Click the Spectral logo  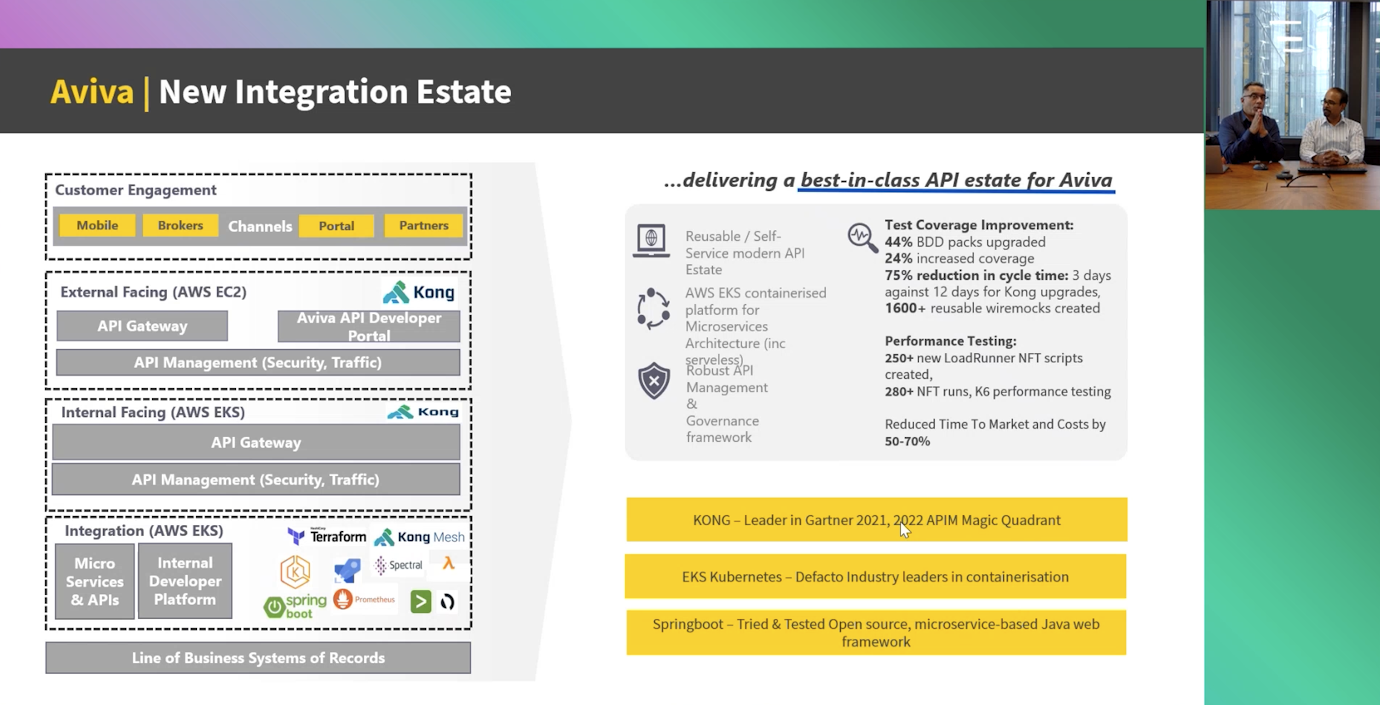pyautogui.click(x=398, y=565)
